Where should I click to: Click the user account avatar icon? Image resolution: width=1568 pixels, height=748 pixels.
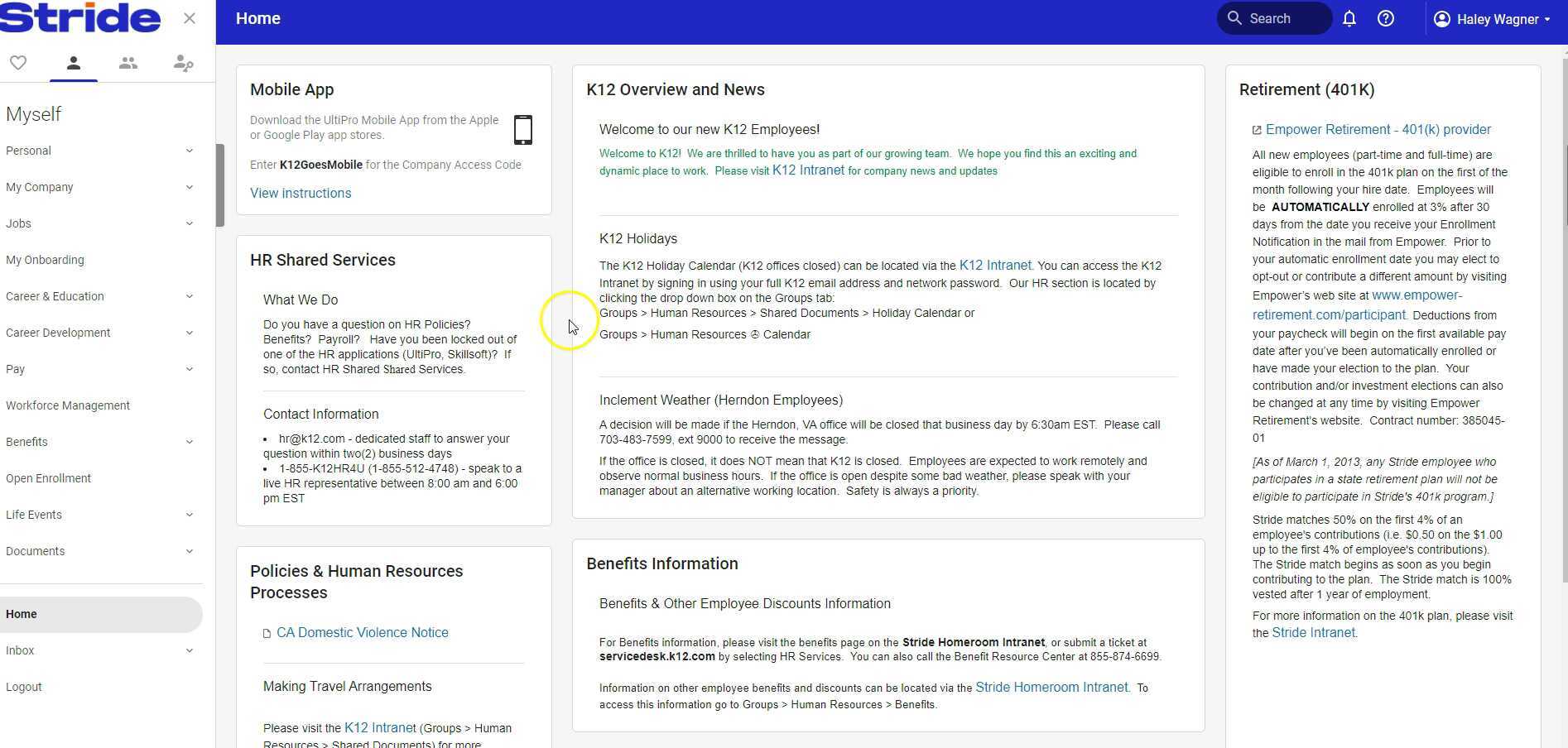pyautogui.click(x=1442, y=18)
